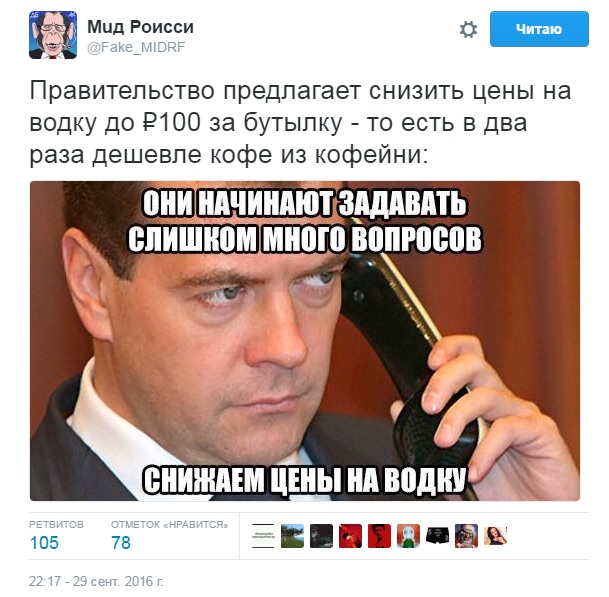Open the liker avatar of the blue-faced cartoon character

[408, 536]
